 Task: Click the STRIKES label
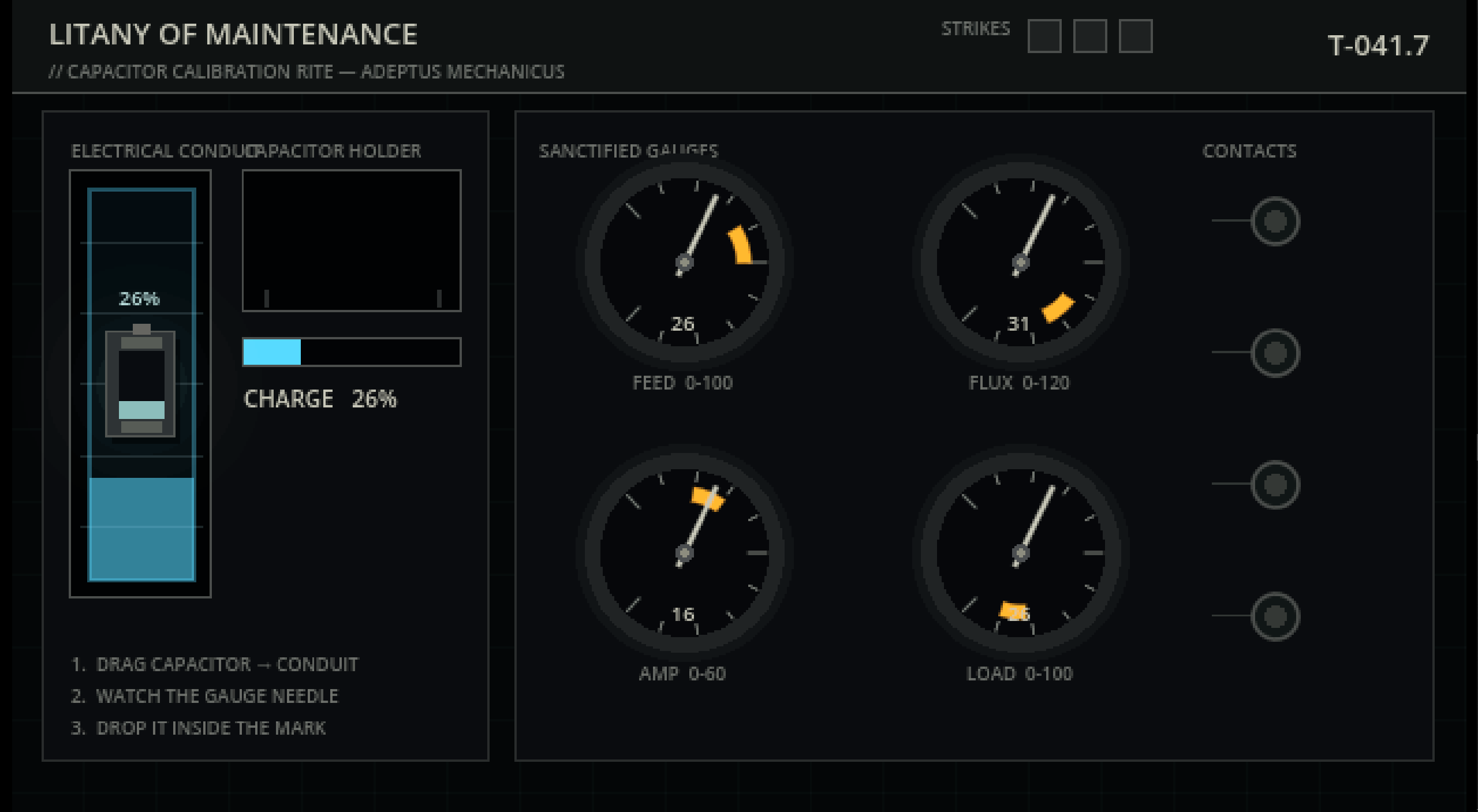pyautogui.click(x=976, y=29)
